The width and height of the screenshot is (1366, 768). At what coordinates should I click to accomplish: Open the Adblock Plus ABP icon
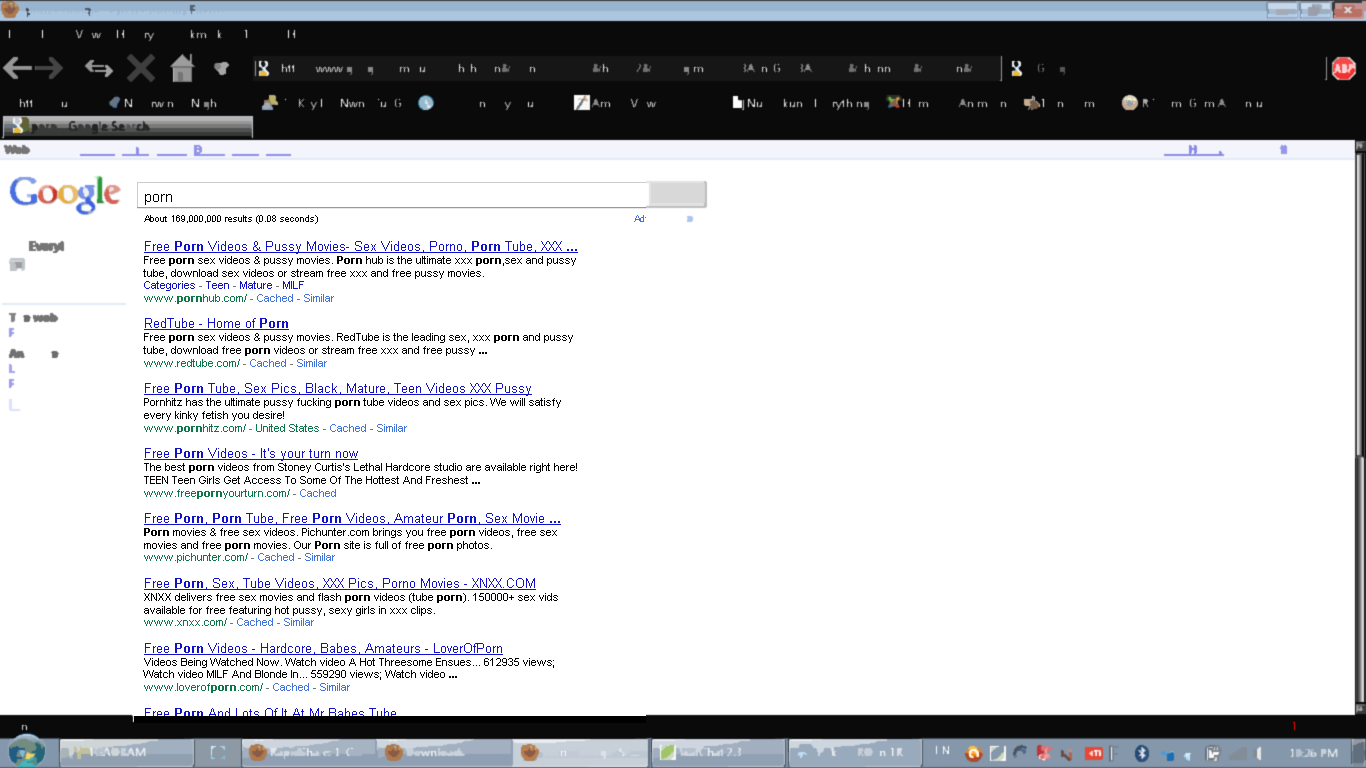(x=1343, y=68)
